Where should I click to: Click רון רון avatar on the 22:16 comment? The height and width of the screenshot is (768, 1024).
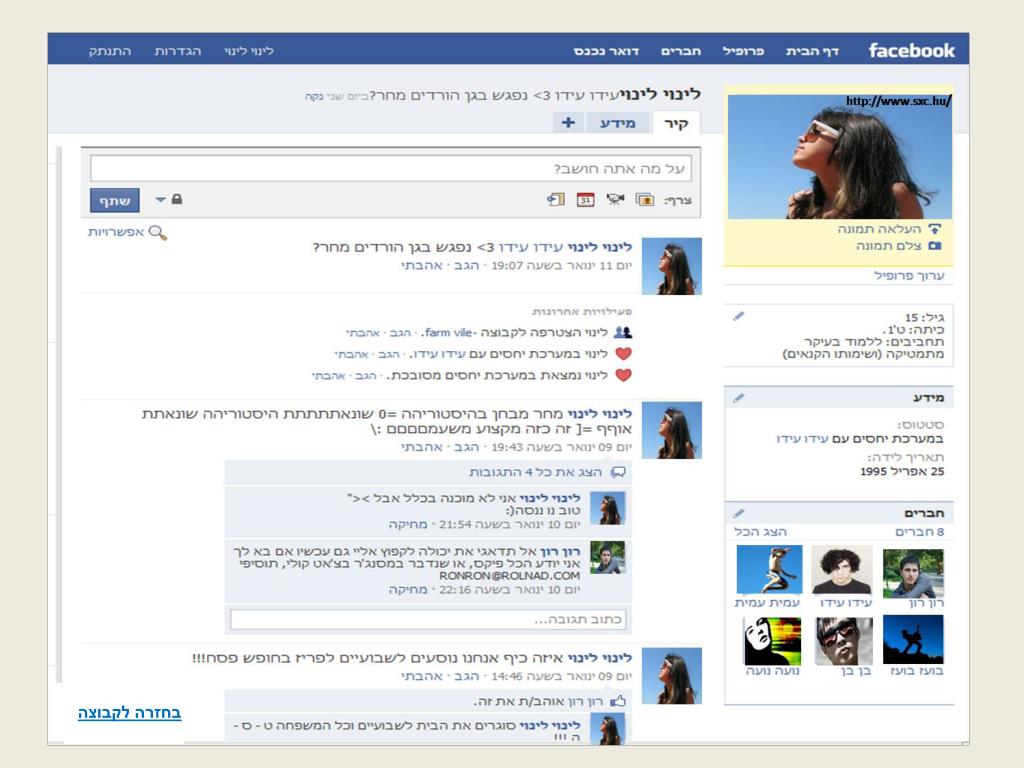point(607,557)
